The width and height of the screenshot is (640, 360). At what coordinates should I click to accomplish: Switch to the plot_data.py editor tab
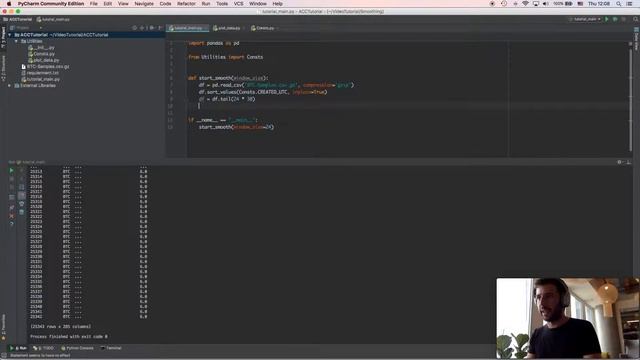228,28
